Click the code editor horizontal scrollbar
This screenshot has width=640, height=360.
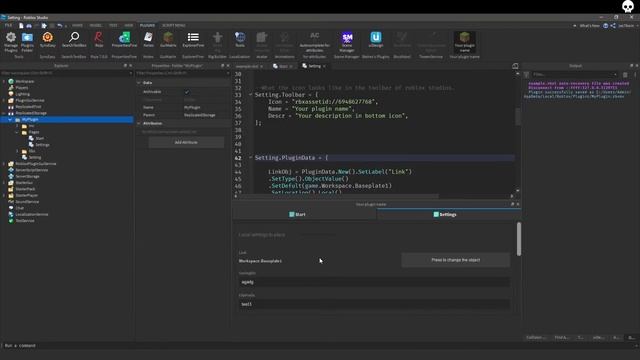tap(337, 196)
